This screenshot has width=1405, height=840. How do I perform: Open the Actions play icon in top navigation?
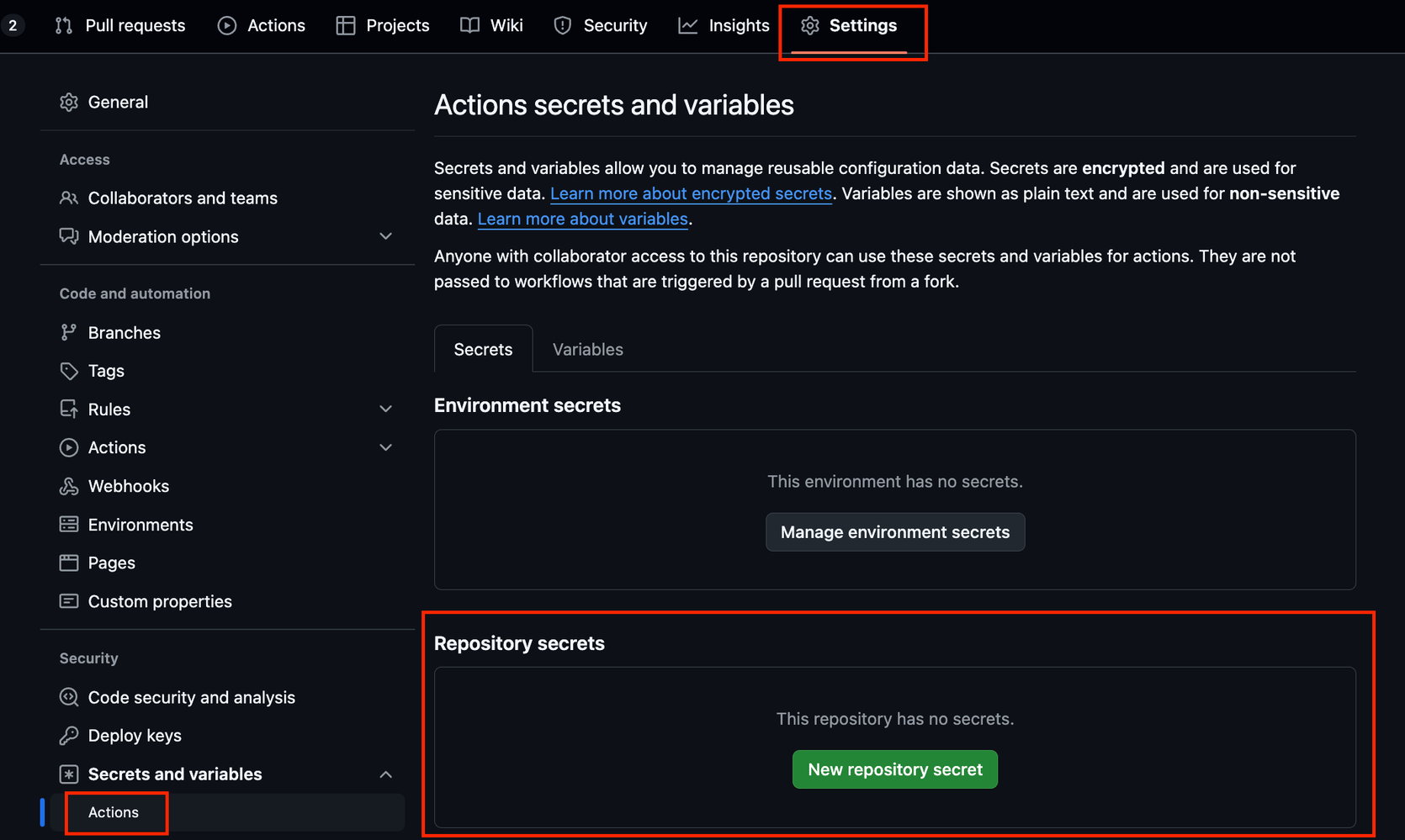point(225,25)
